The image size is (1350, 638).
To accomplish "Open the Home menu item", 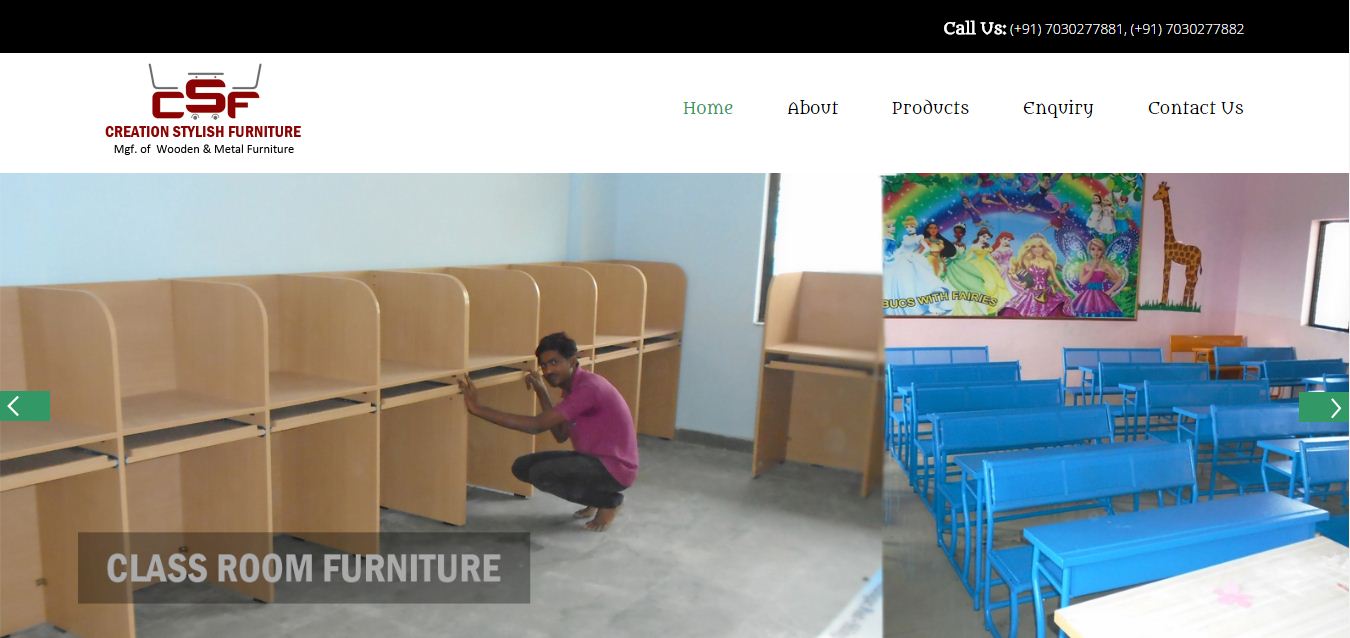I will [708, 108].
